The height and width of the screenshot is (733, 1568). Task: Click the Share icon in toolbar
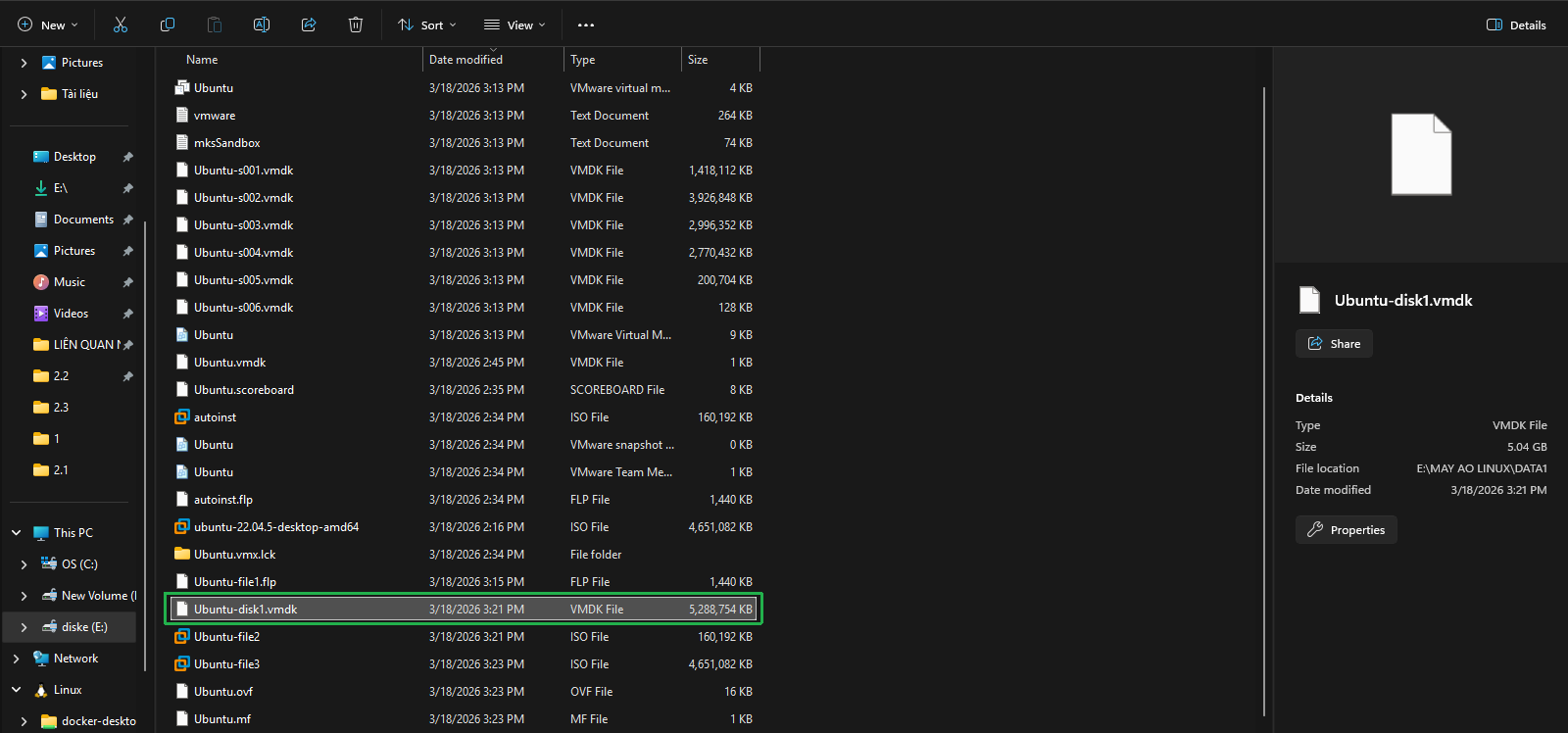pos(309,24)
